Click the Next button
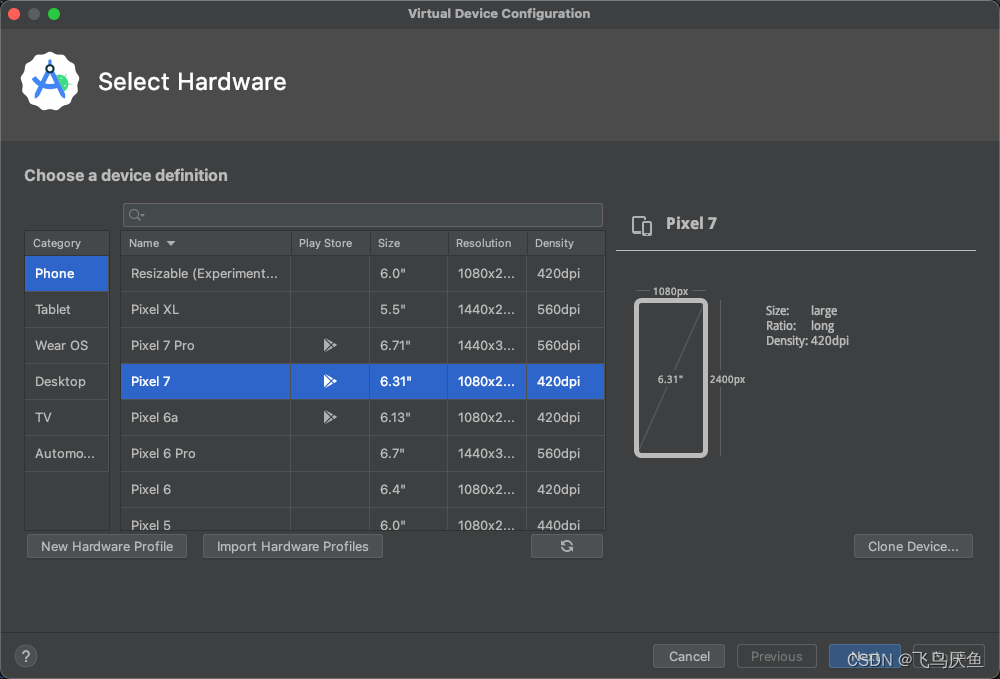This screenshot has height=679, width=1000. click(x=865, y=656)
